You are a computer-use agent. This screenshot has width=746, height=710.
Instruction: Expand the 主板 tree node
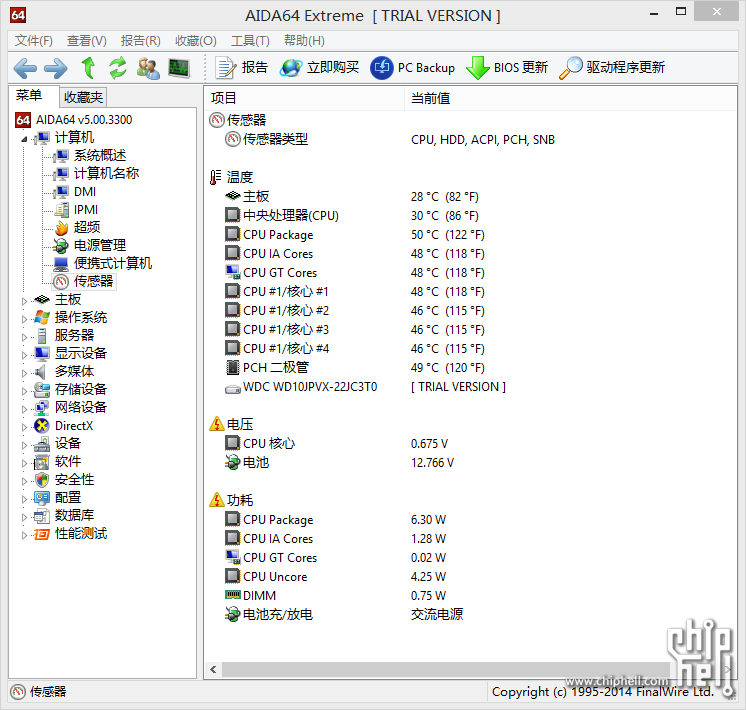click(24, 301)
